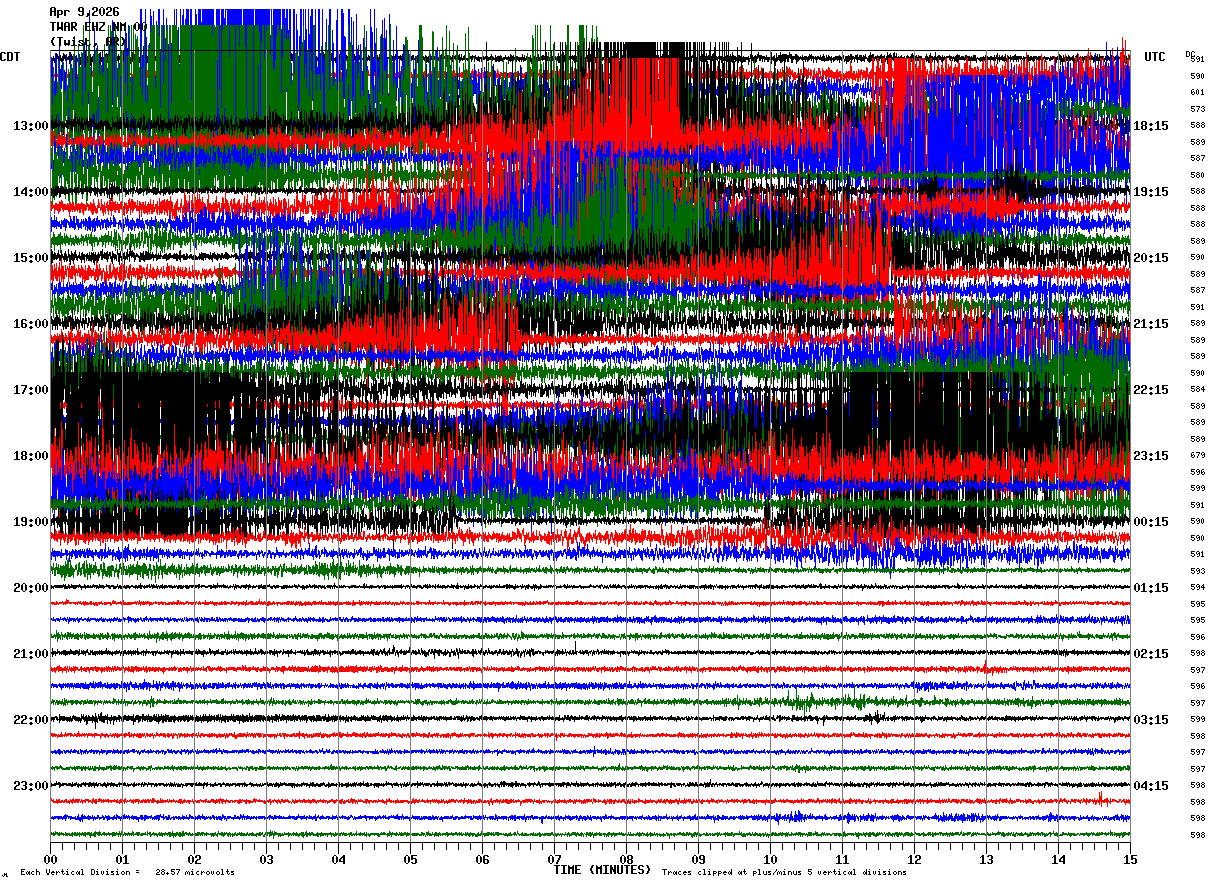The image size is (1210, 886).
Task: Click the DC value 580
Action: (x=1197, y=175)
